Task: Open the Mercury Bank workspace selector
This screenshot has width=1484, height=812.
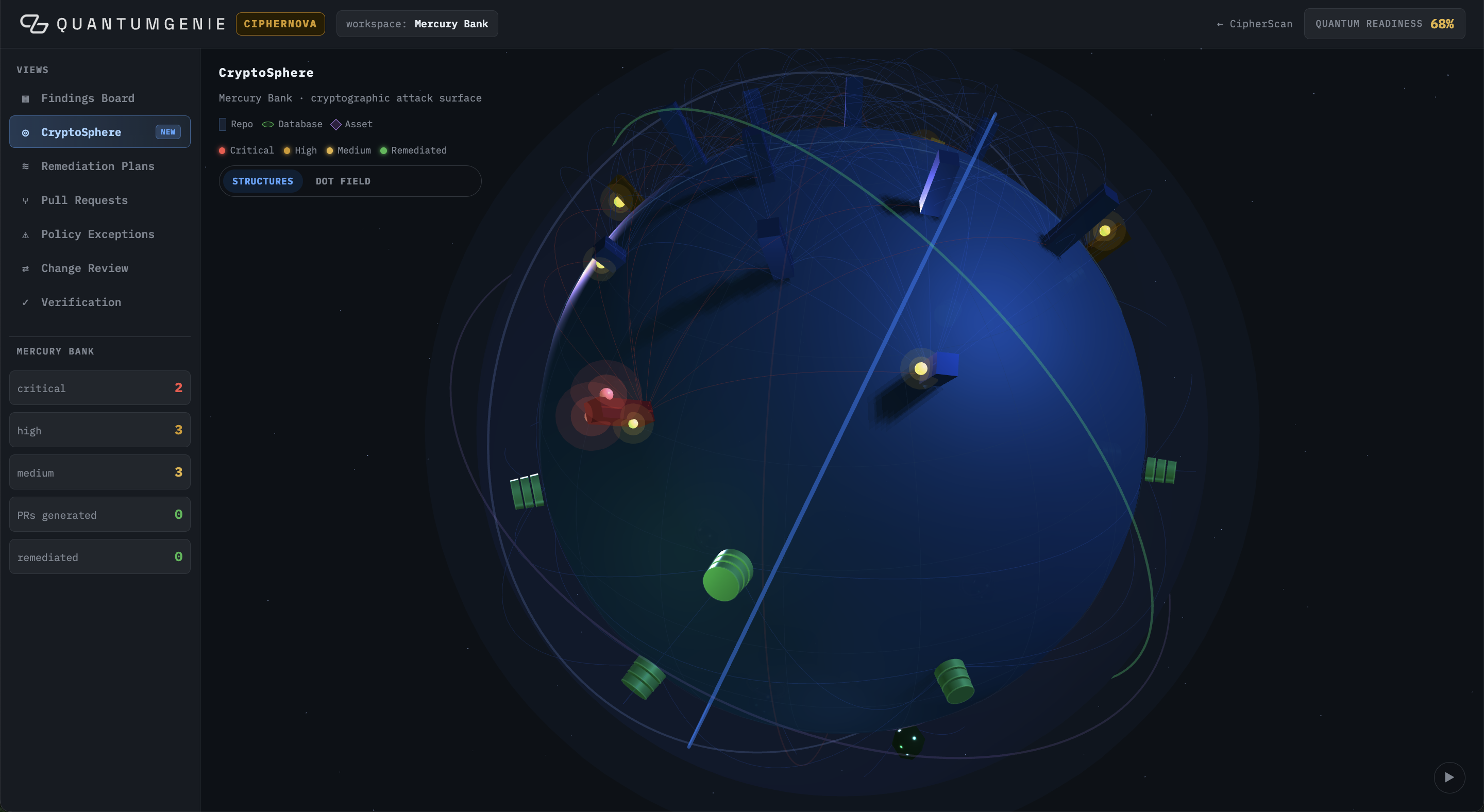Action: pyautogui.click(x=417, y=24)
